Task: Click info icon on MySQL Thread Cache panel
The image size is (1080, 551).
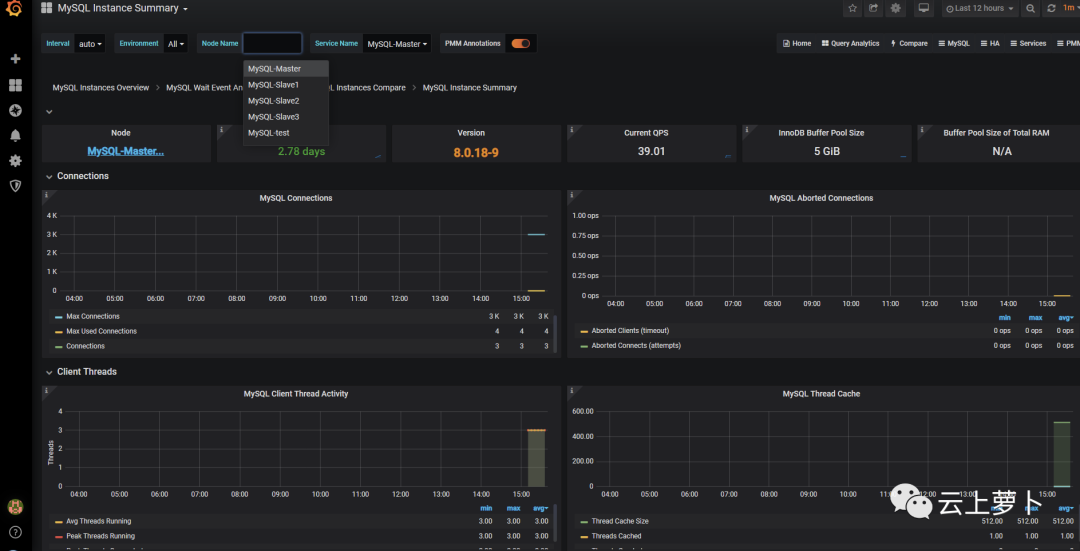Action: click(571, 391)
